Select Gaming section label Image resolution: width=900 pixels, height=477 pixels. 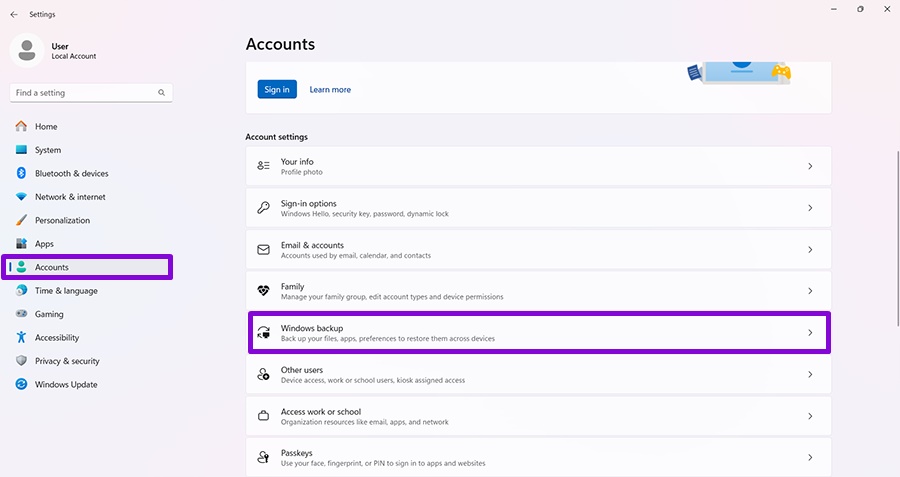point(49,314)
